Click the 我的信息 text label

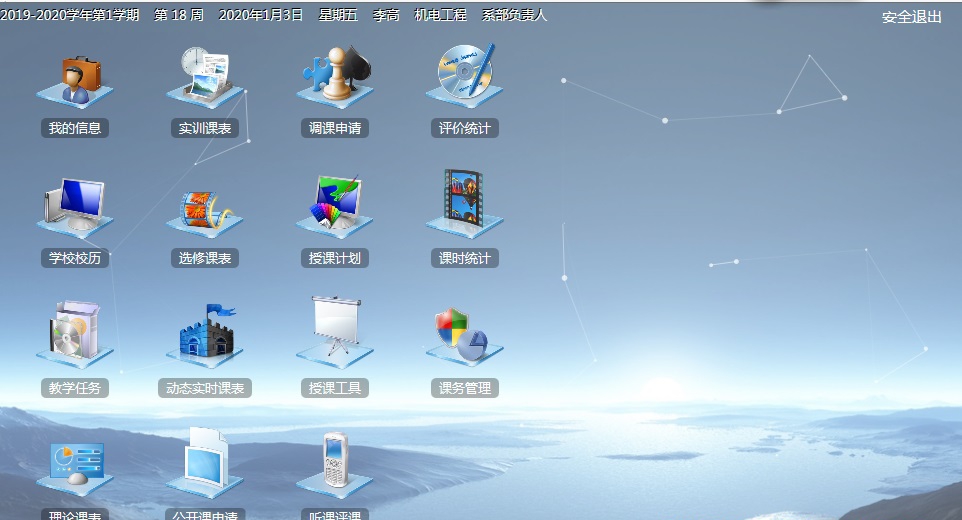tap(75, 128)
